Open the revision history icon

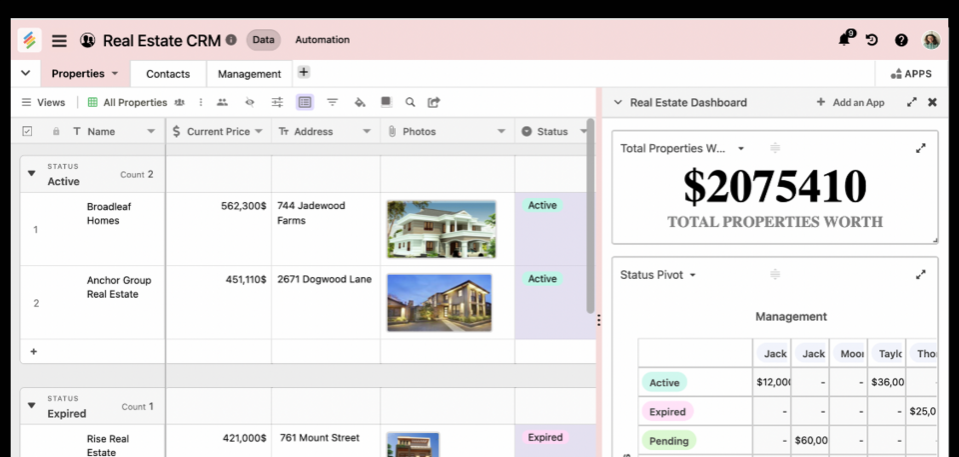(872, 40)
